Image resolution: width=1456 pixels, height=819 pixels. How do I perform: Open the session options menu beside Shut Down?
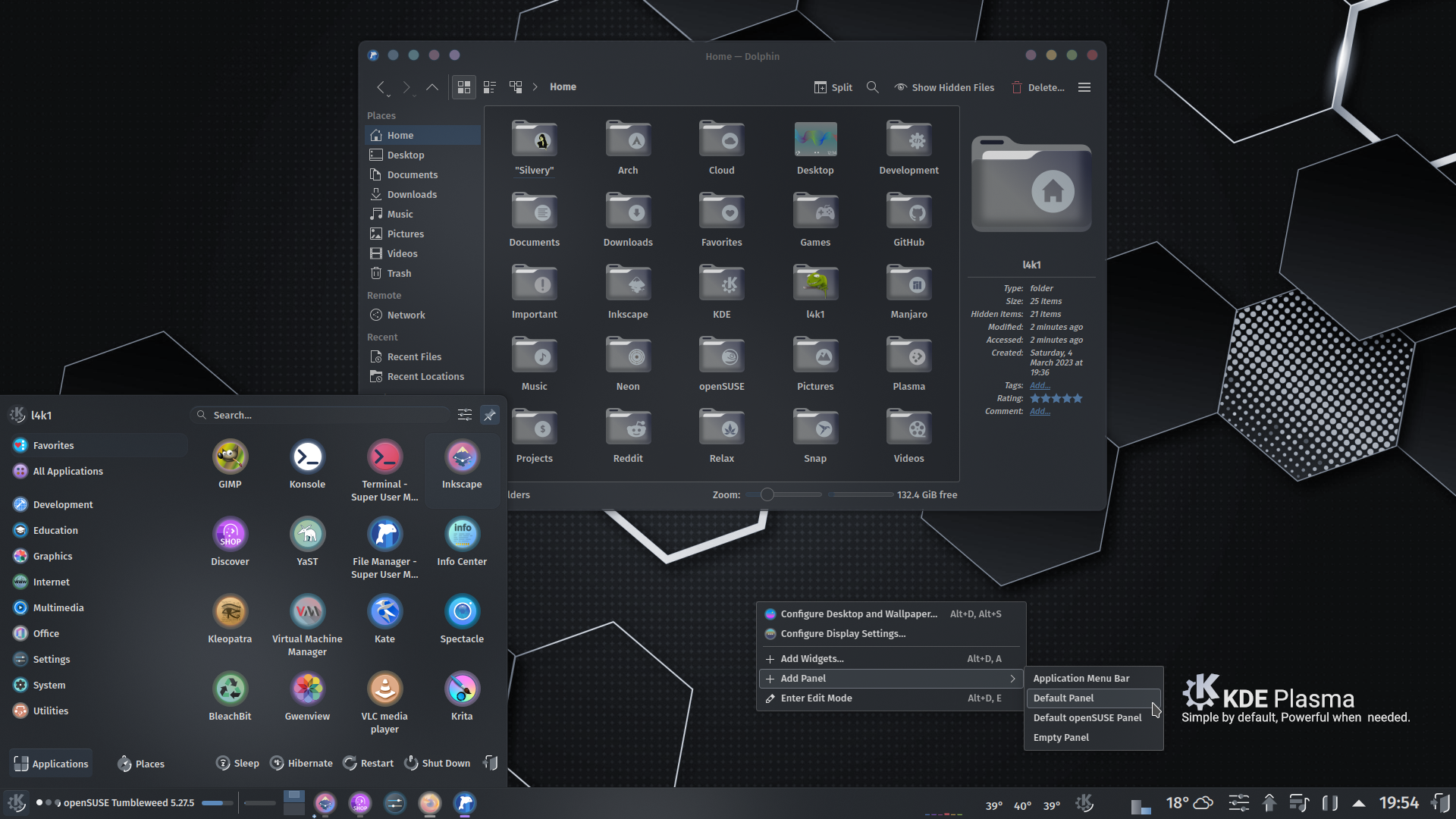click(491, 763)
